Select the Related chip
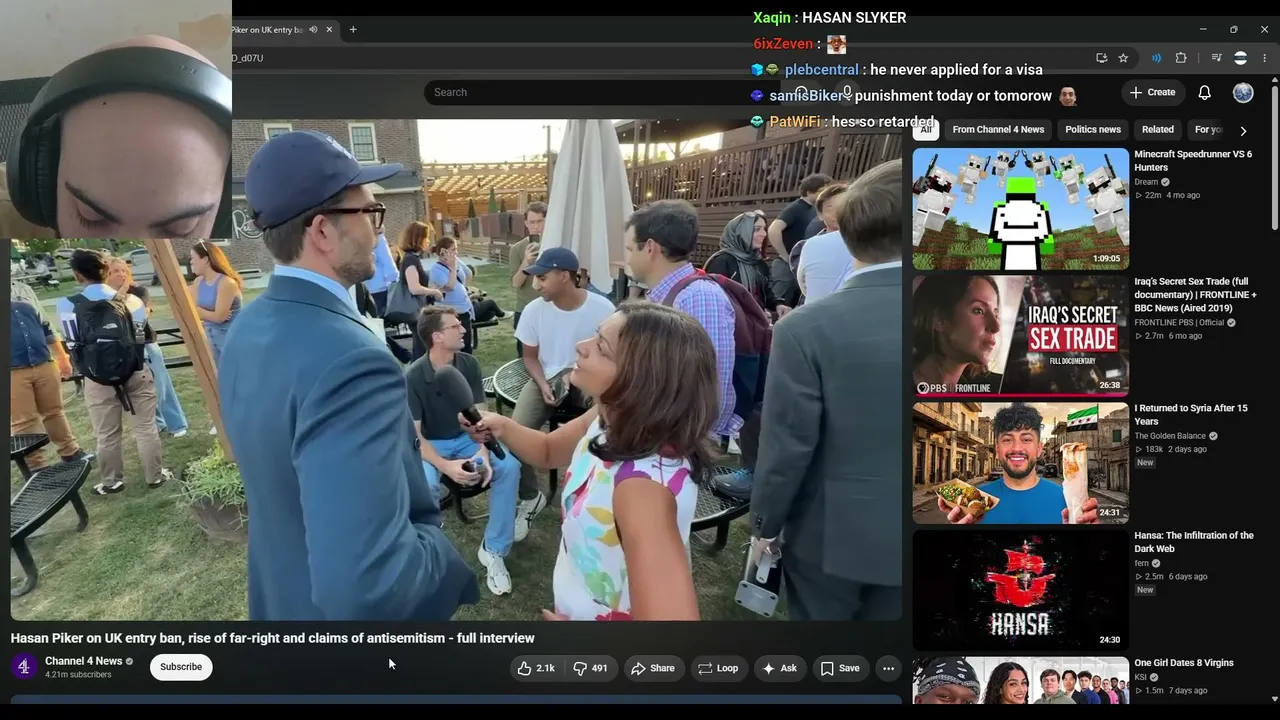1280x720 pixels. click(x=1158, y=129)
